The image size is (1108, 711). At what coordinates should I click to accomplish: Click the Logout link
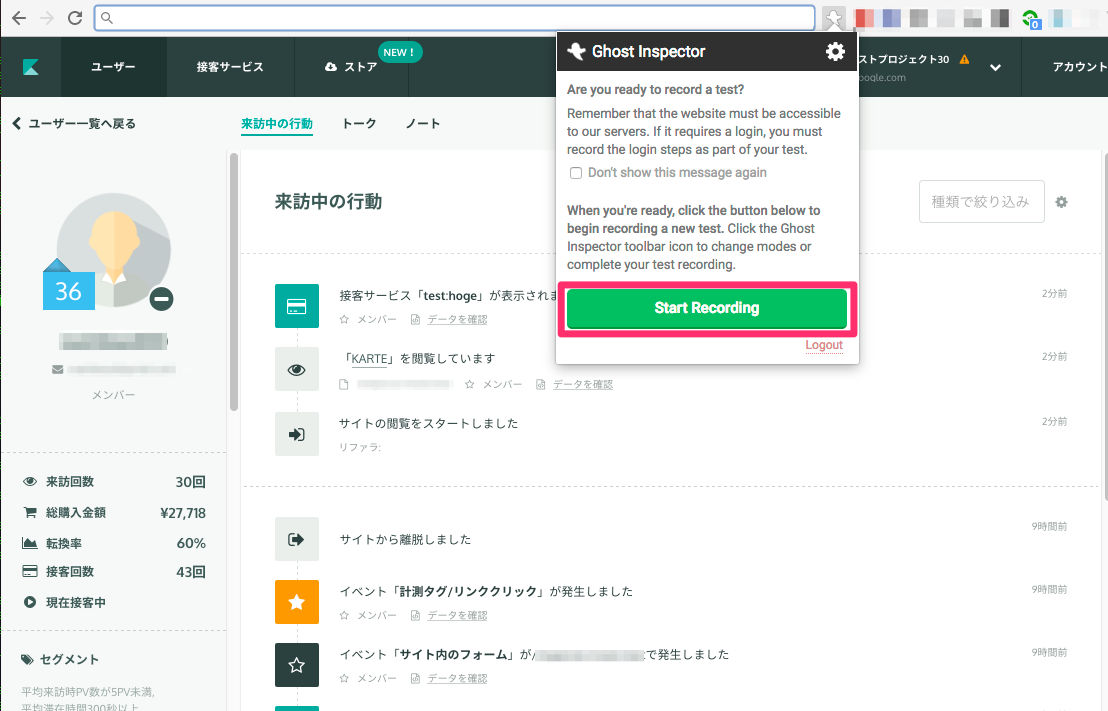coord(824,345)
